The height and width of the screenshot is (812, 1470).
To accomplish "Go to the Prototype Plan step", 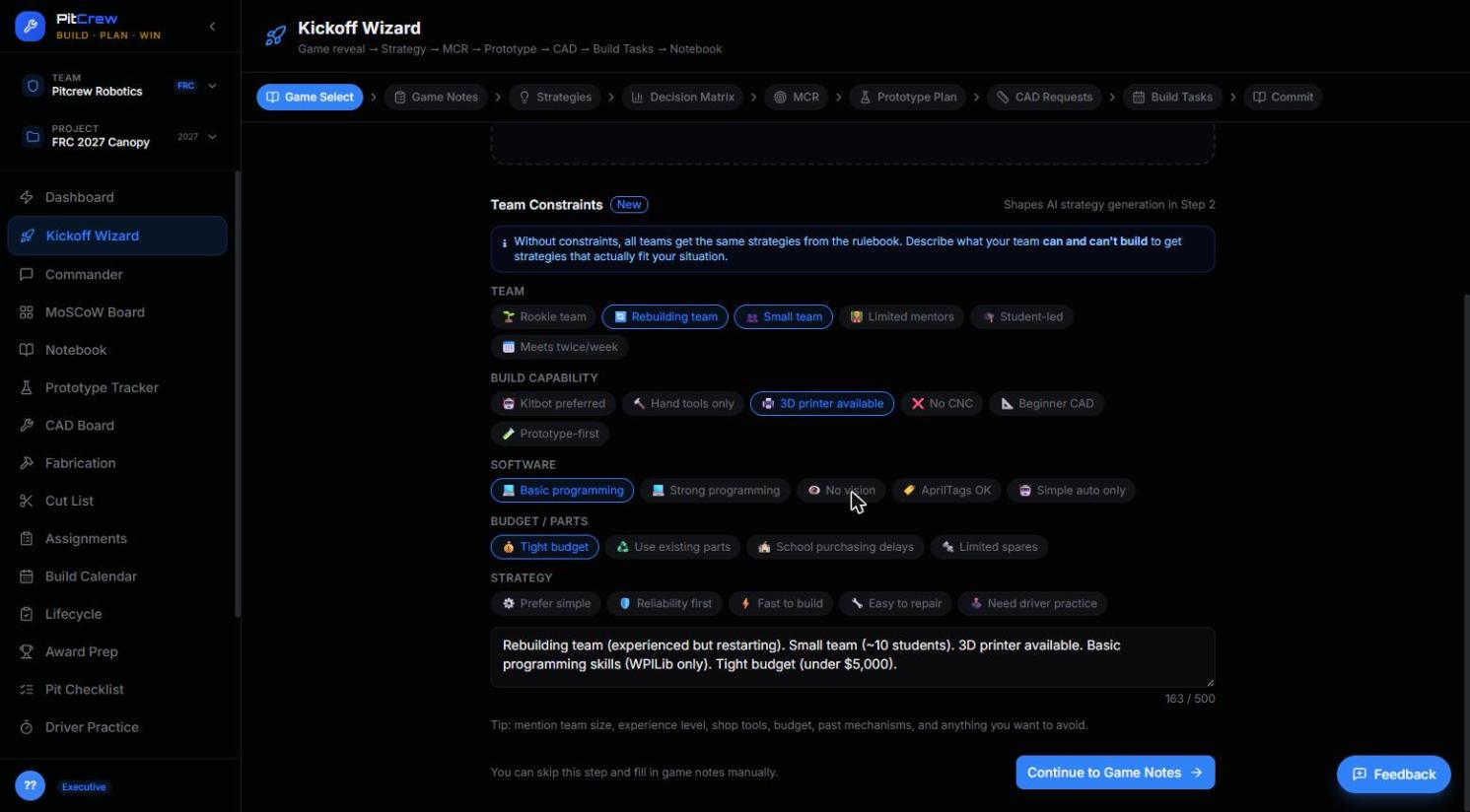I will 908,97.
